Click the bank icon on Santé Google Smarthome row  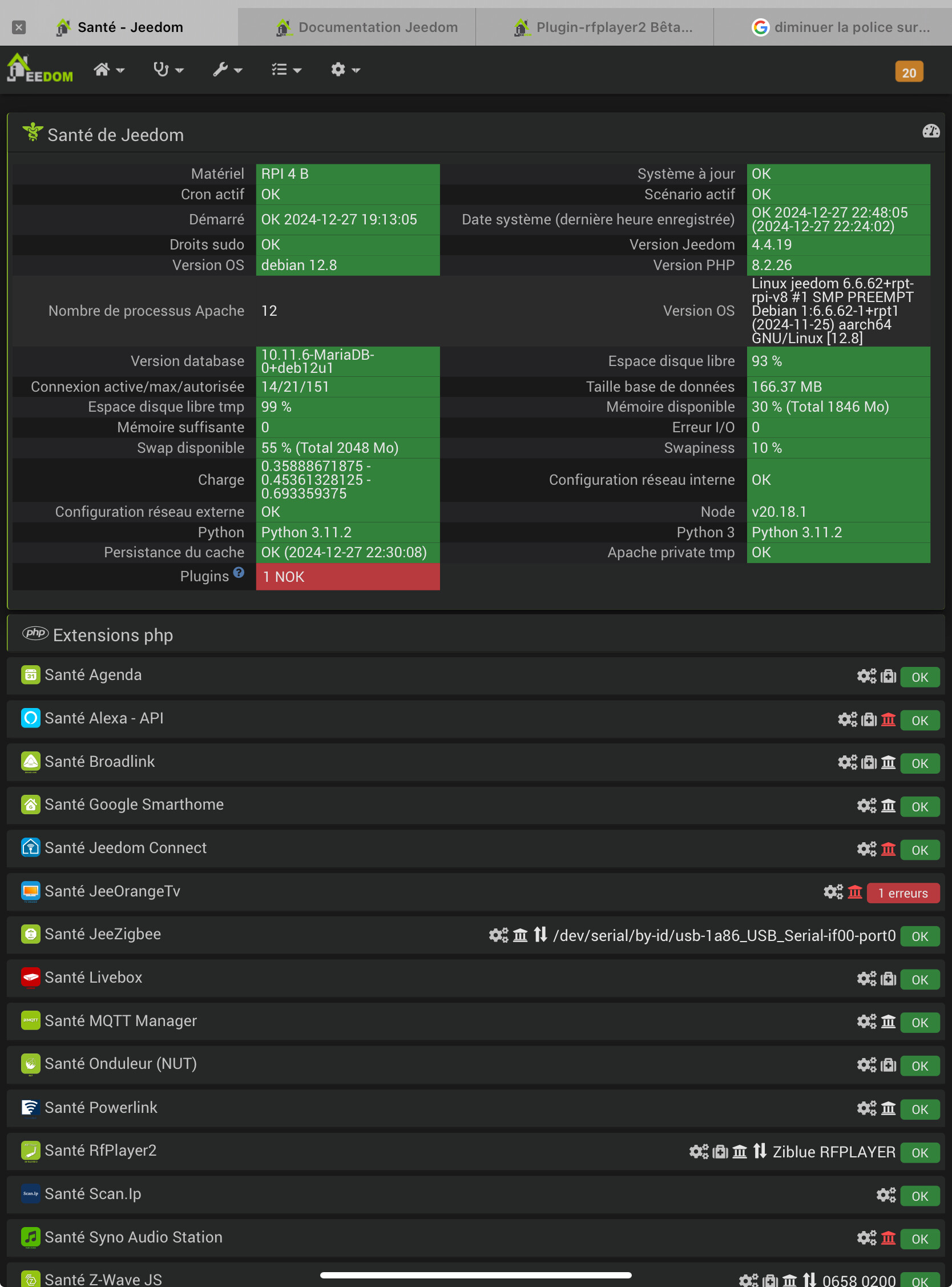coord(889,806)
